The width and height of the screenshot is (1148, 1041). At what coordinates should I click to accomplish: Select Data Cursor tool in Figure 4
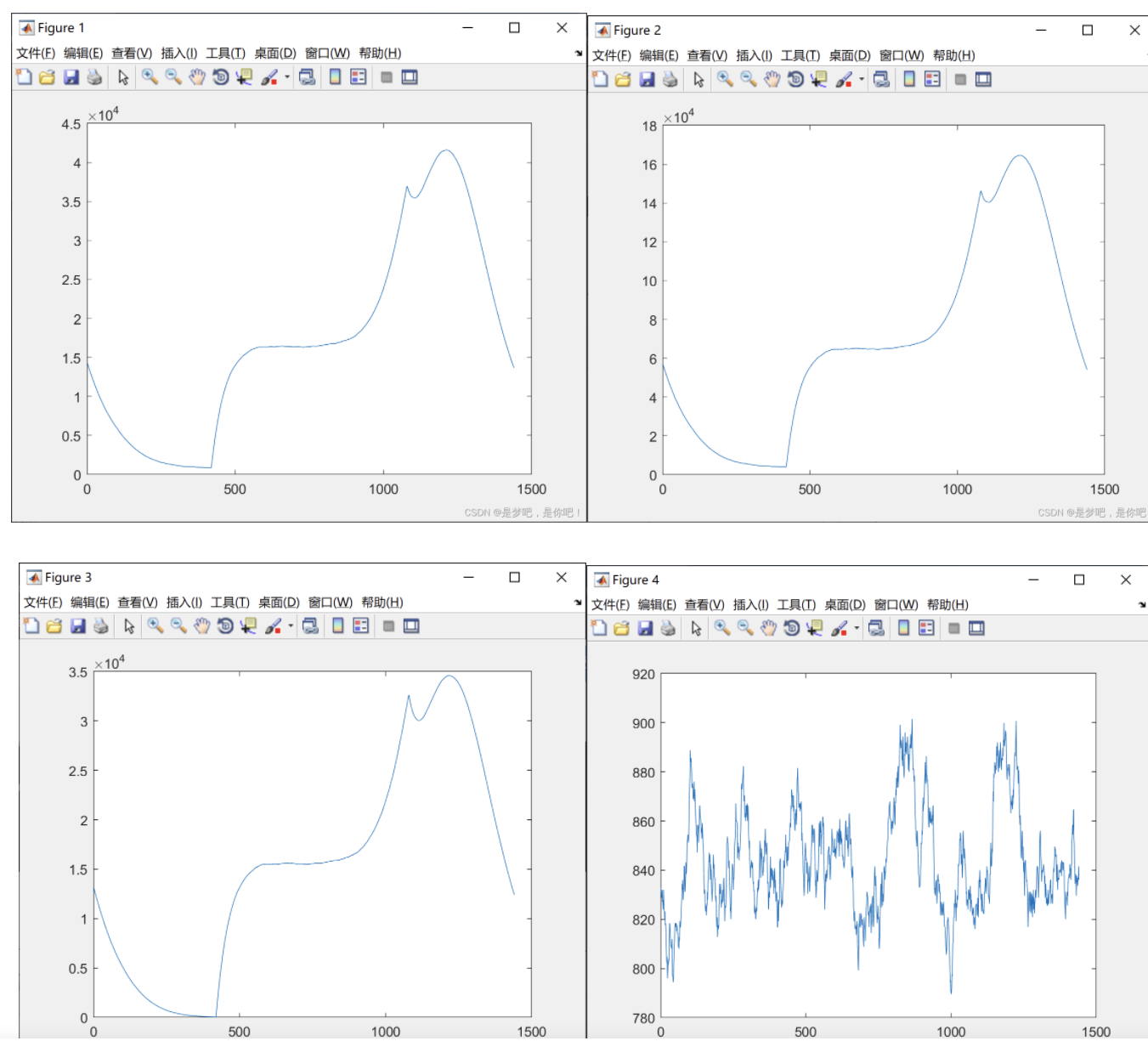coord(815,629)
